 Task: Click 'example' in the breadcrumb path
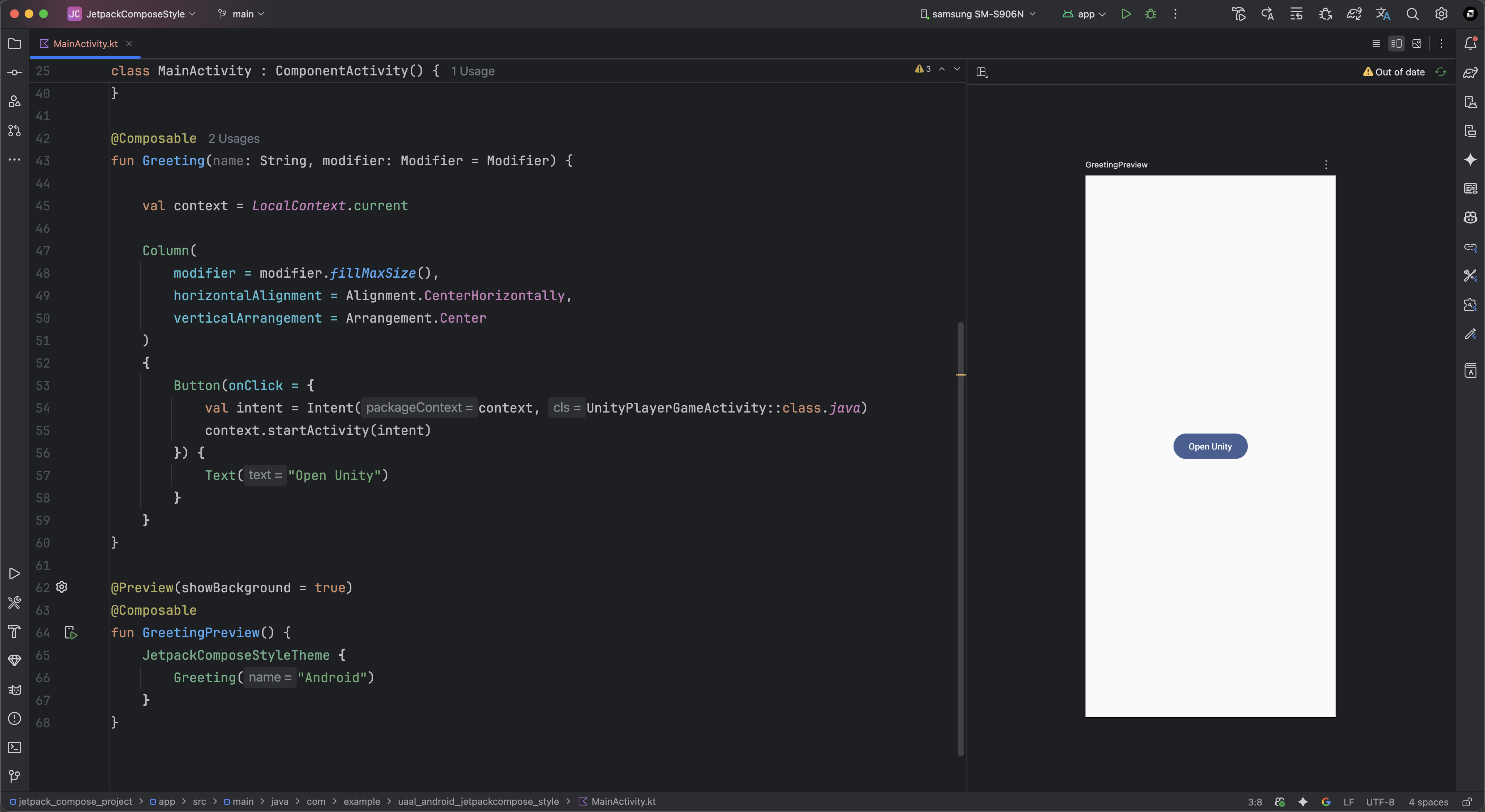(361, 801)
